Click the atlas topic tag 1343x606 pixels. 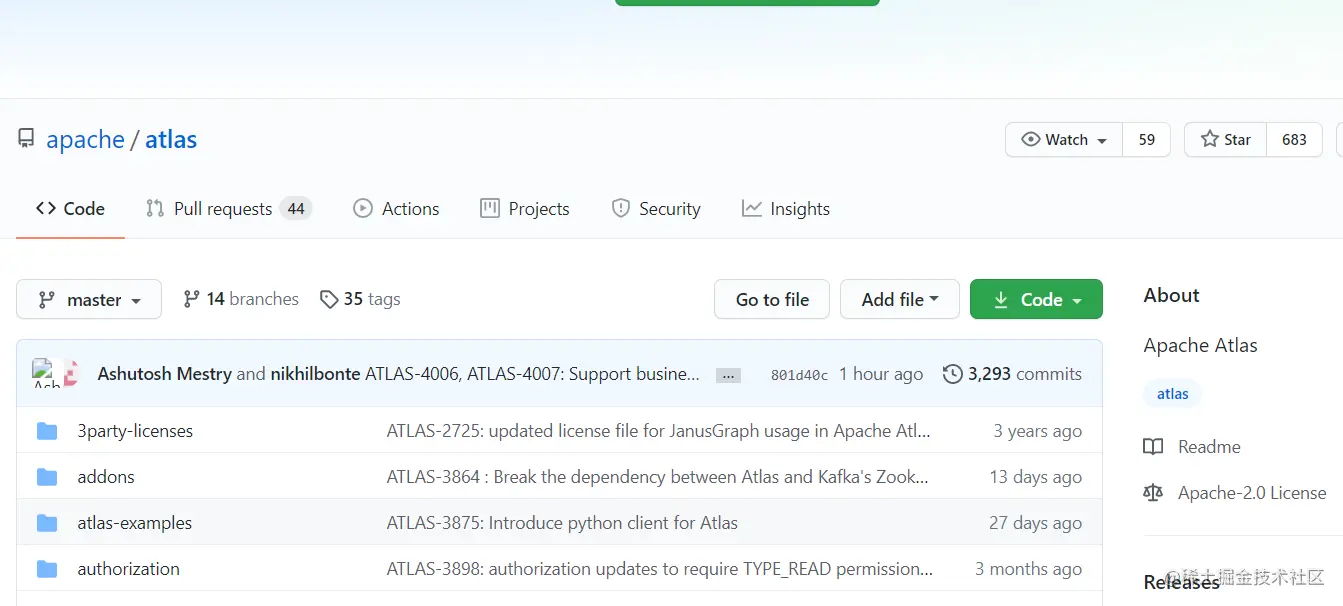(x=1173, y=394)
